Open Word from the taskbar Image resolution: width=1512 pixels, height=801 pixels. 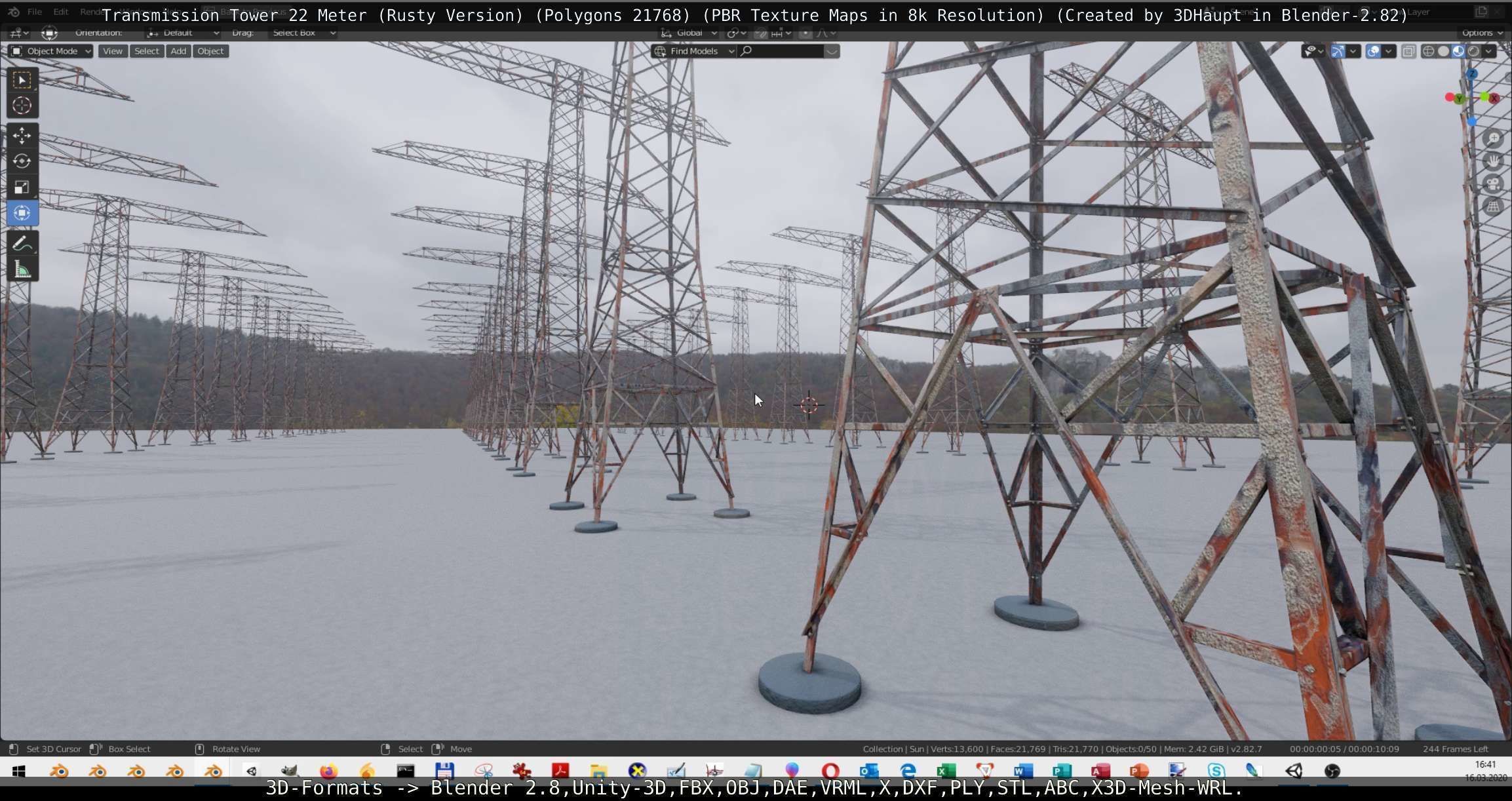click(x=1023, y=771)
